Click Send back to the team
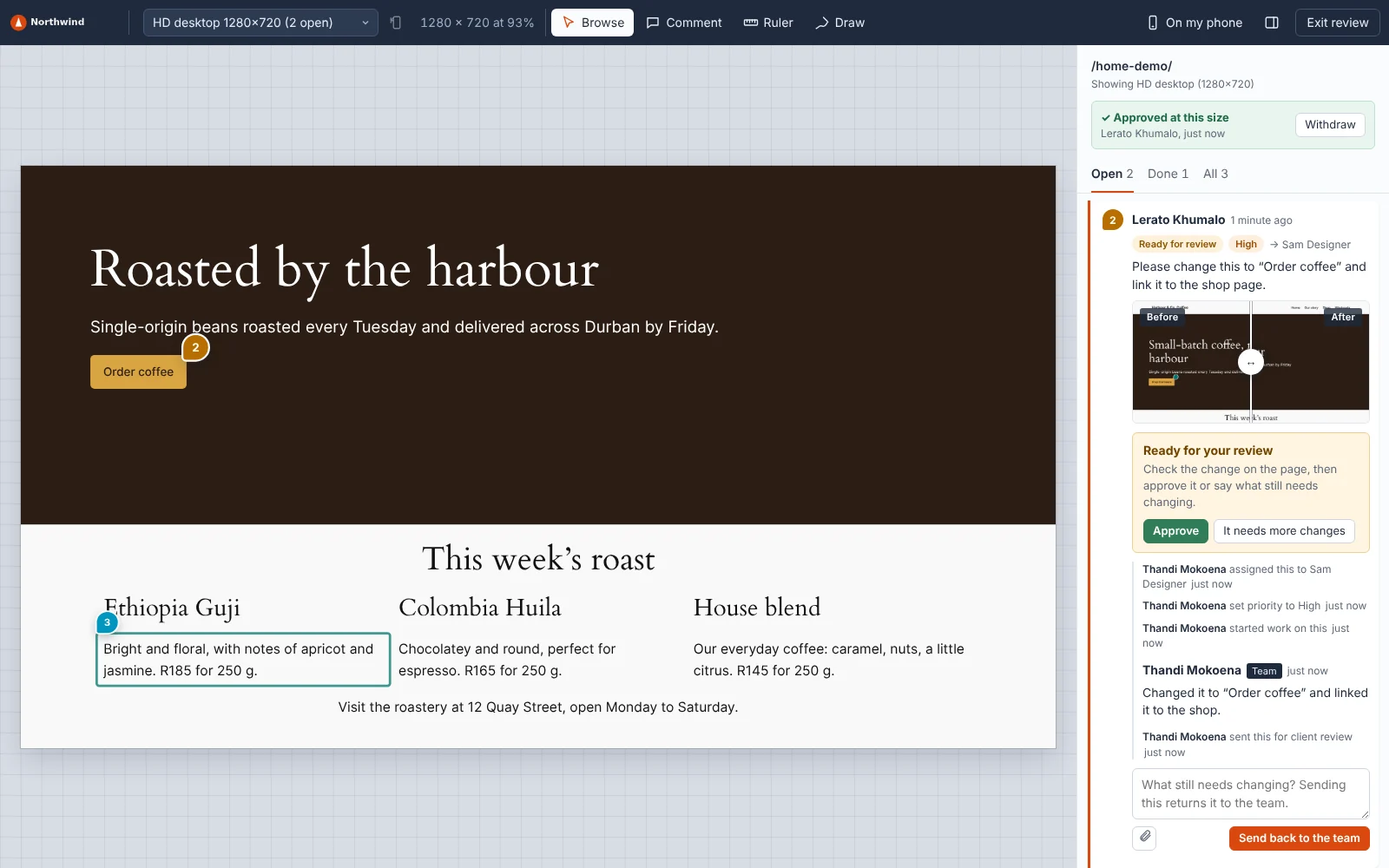The height and width of the screenshot is (868, 1389). 1299,838
